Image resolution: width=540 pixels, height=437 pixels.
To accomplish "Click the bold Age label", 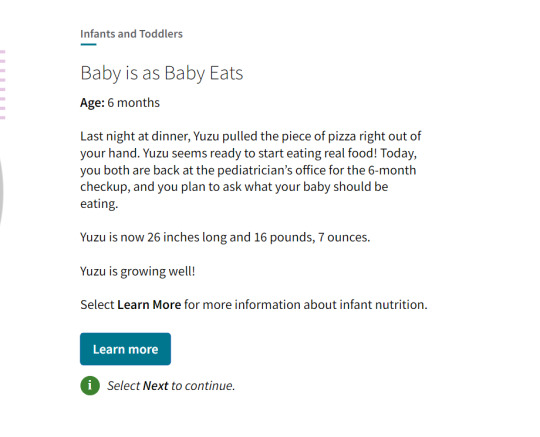I will [x=92, y=103].
